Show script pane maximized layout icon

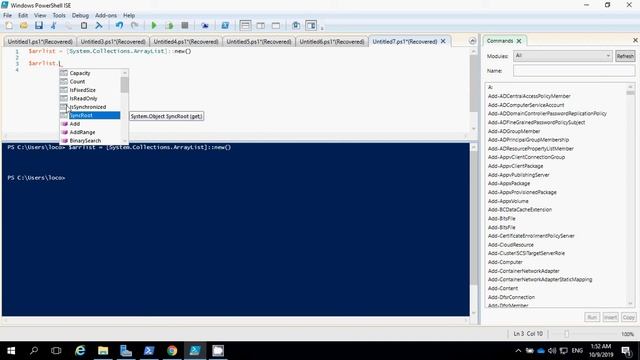276,26
